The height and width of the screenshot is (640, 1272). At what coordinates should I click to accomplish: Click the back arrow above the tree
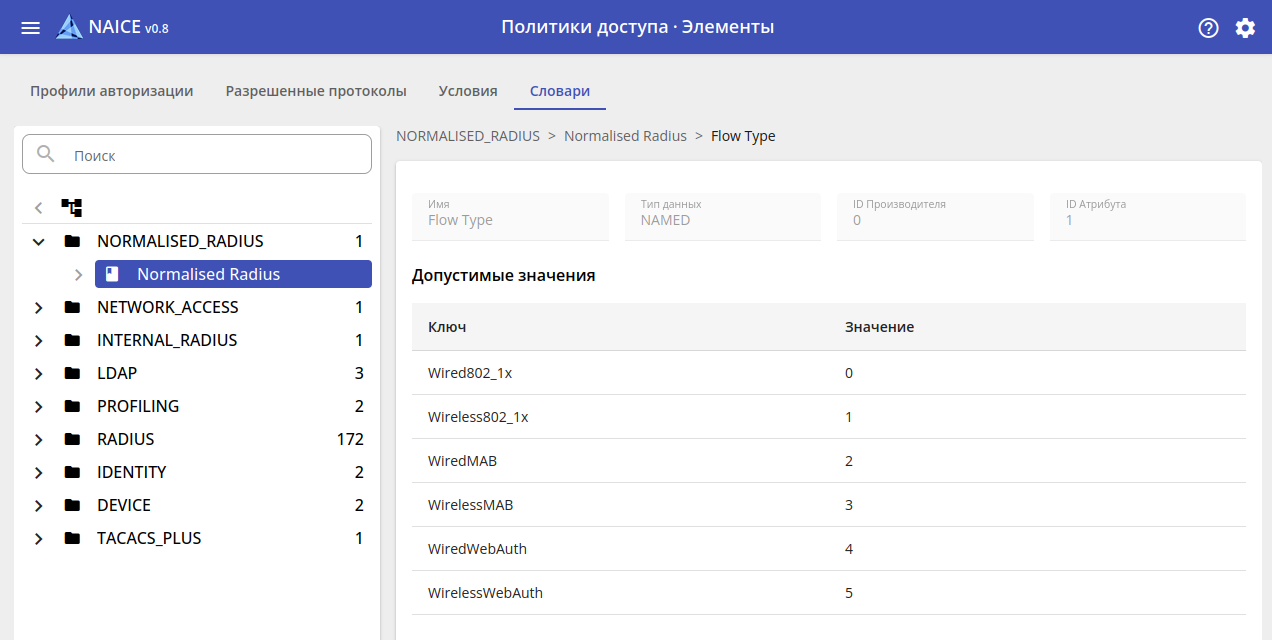click(x=39, y=208)
